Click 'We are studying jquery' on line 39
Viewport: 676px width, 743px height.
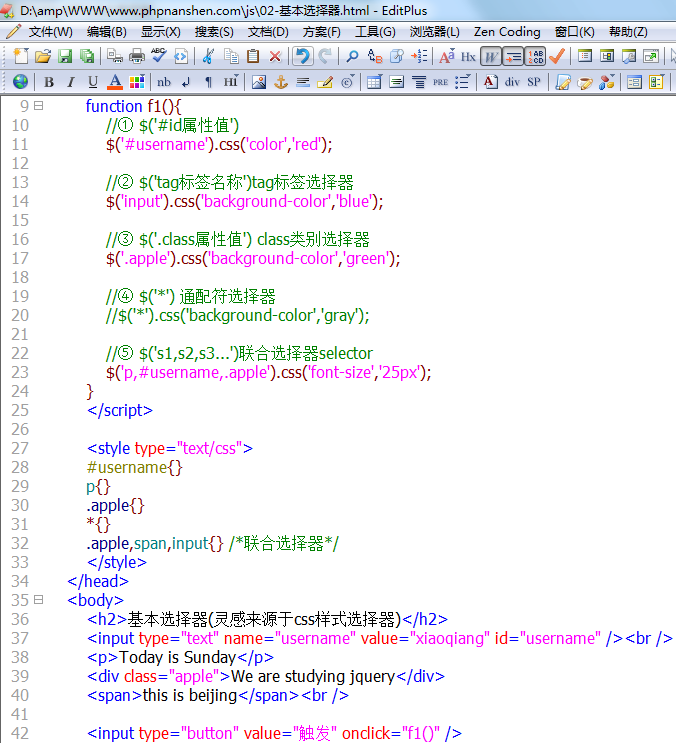tap(313, 676)
